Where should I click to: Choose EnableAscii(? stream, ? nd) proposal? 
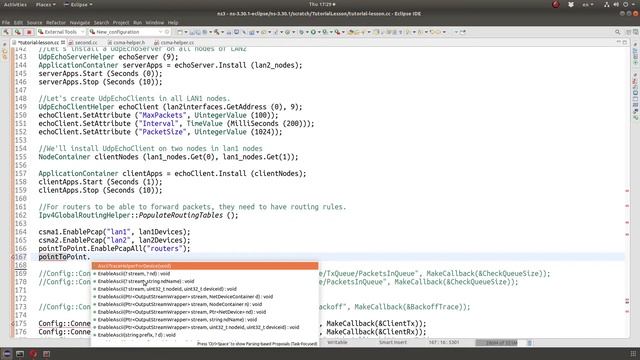204,273
